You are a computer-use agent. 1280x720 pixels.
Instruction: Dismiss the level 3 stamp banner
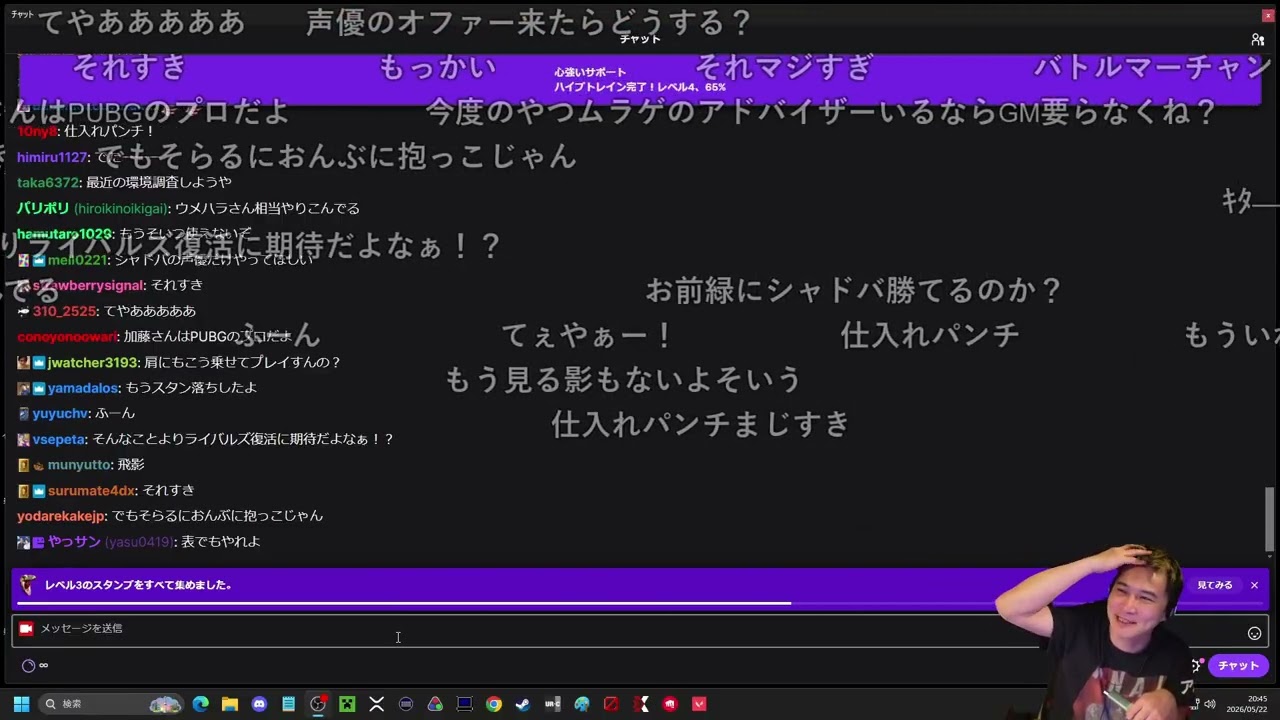point(1254,585)
